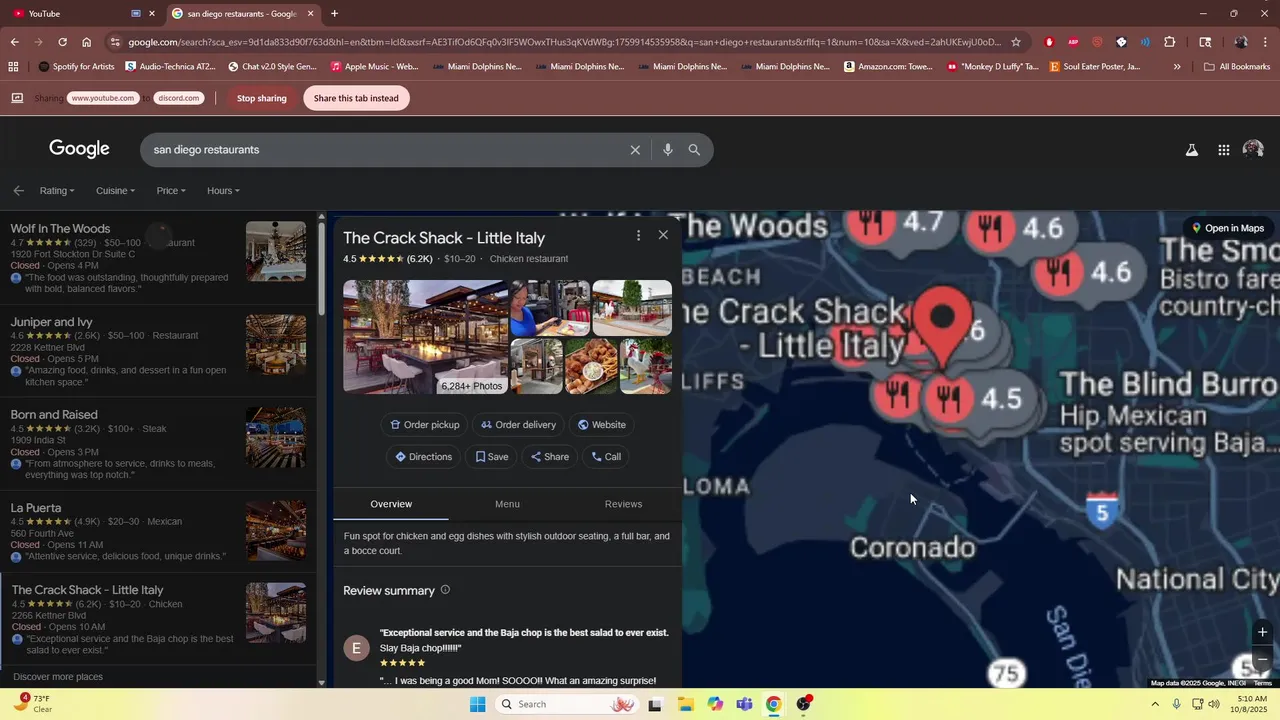This screenshot has height=720, width=1280.
Task: Clear the search box with the X icon
Action: [x=635, y=150]
